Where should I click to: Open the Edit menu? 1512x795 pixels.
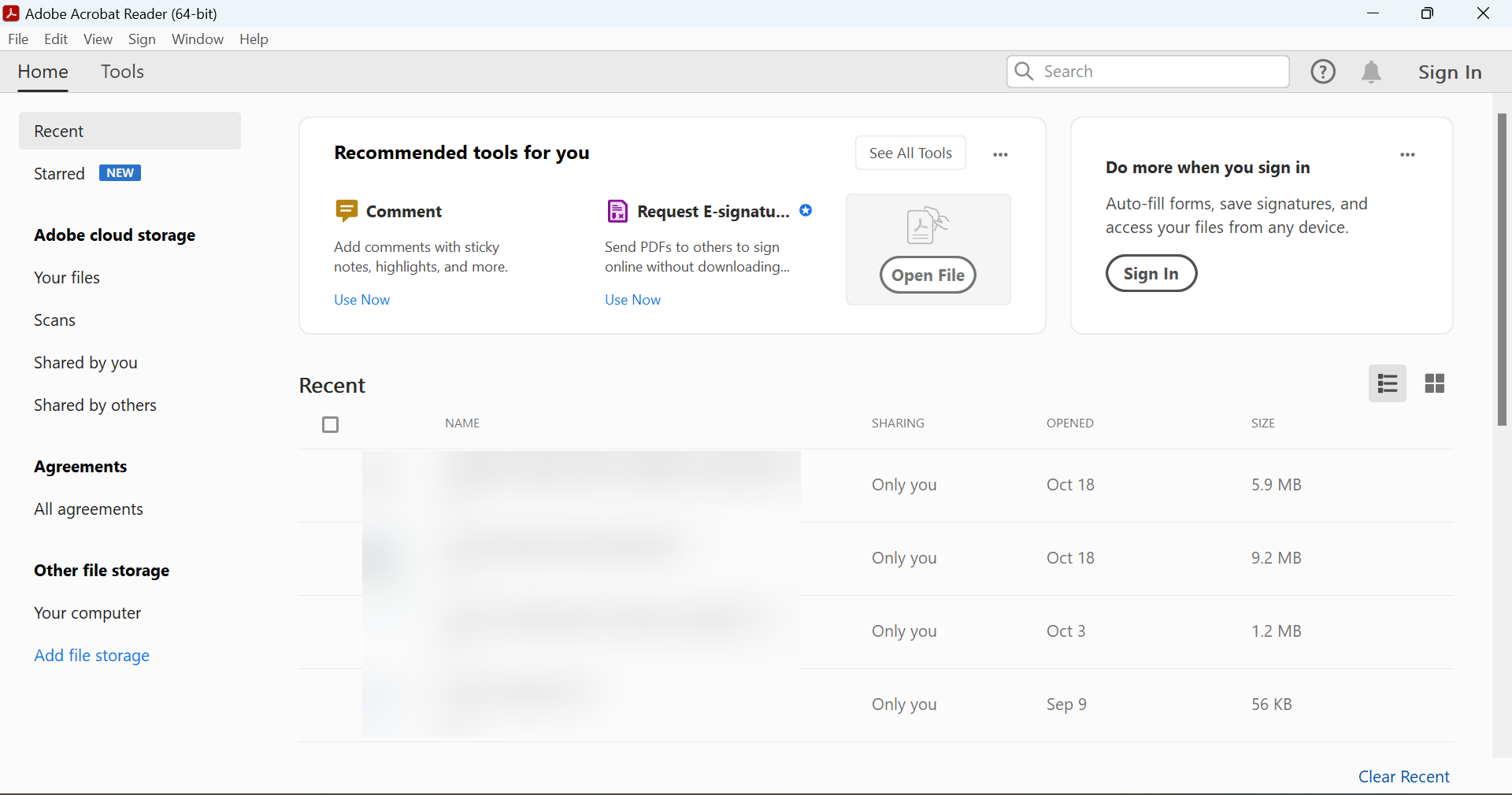coord(56,39)
